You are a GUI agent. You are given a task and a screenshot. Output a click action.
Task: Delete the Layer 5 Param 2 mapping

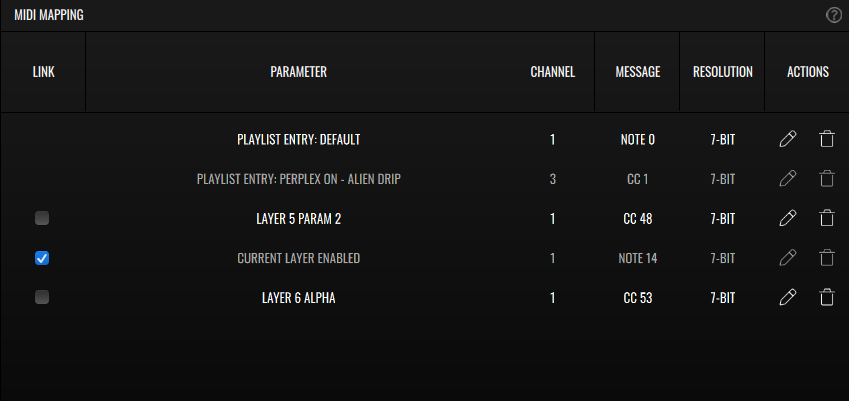826,219
